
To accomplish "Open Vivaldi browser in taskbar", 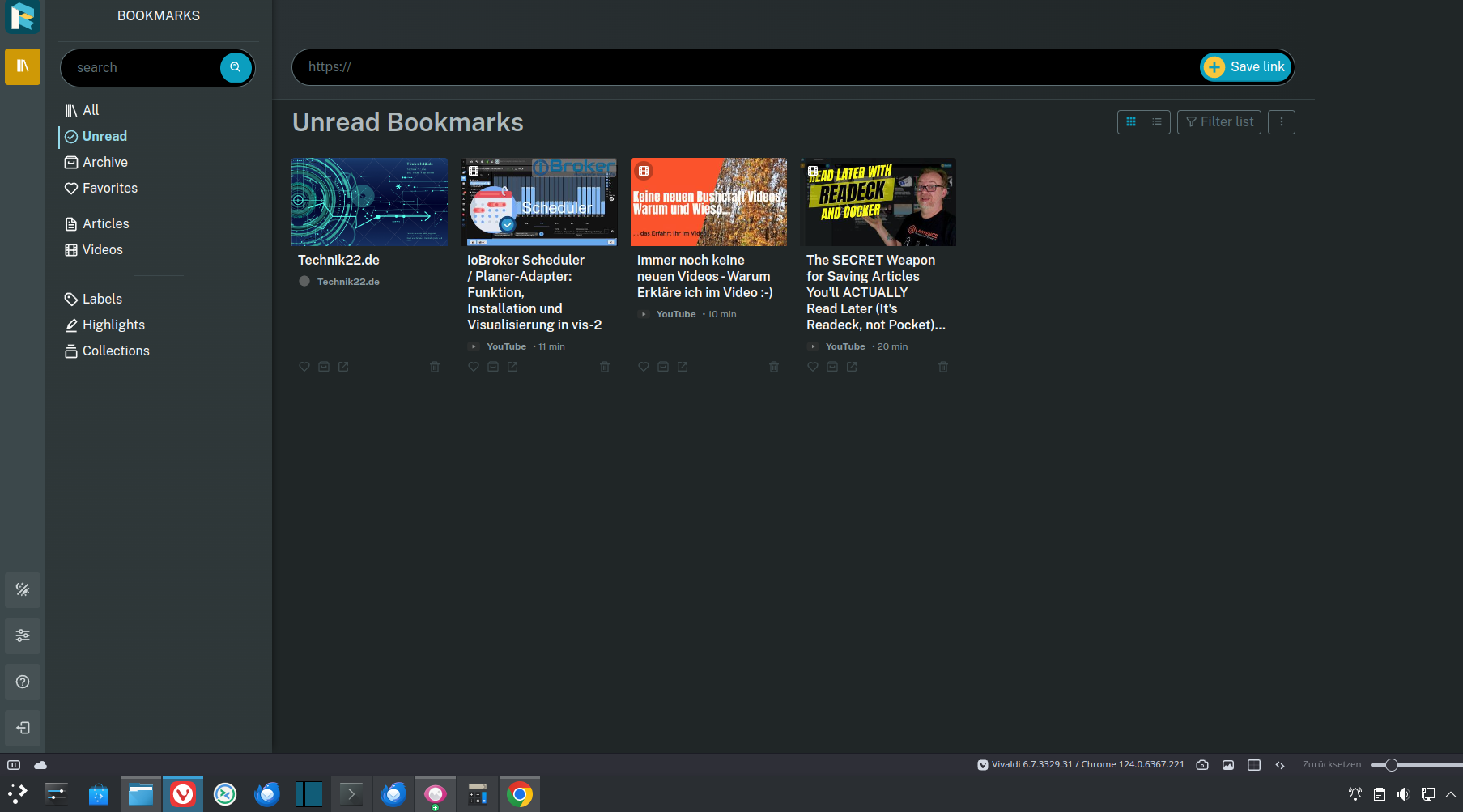I will 183,794.
